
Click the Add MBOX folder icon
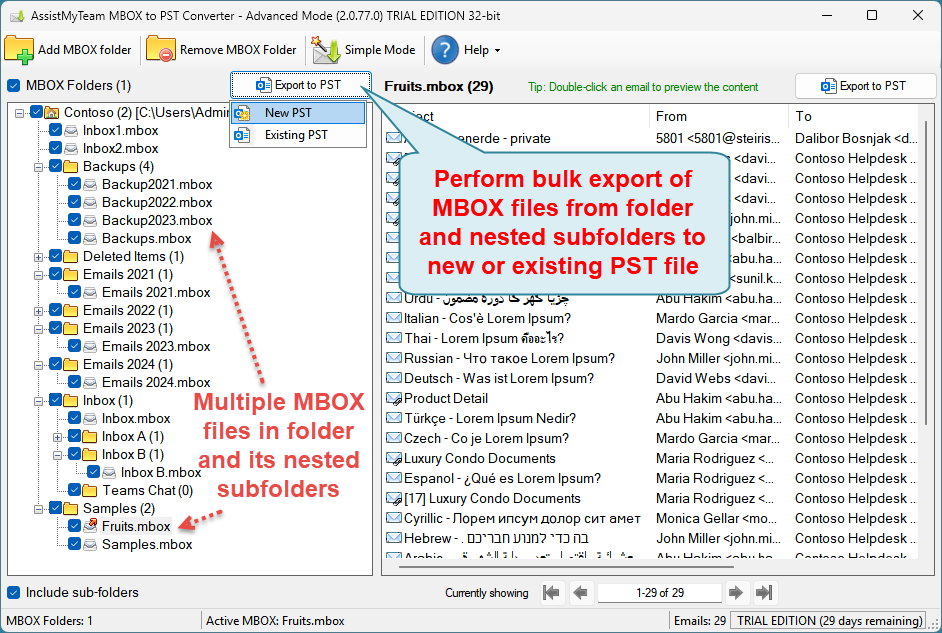pyautogui.click(x=20, y=50)
